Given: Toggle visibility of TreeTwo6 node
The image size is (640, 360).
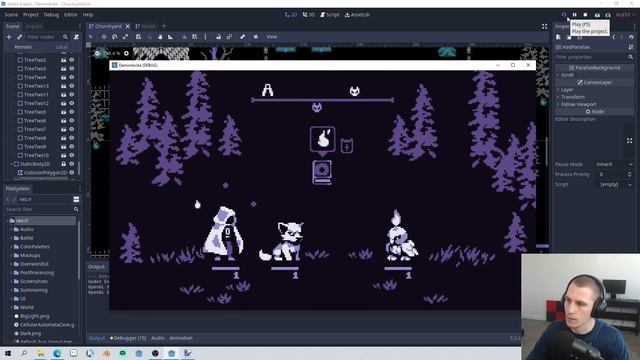Looking at the screenshot, I should pyautogui.click(x=72, y=121).
